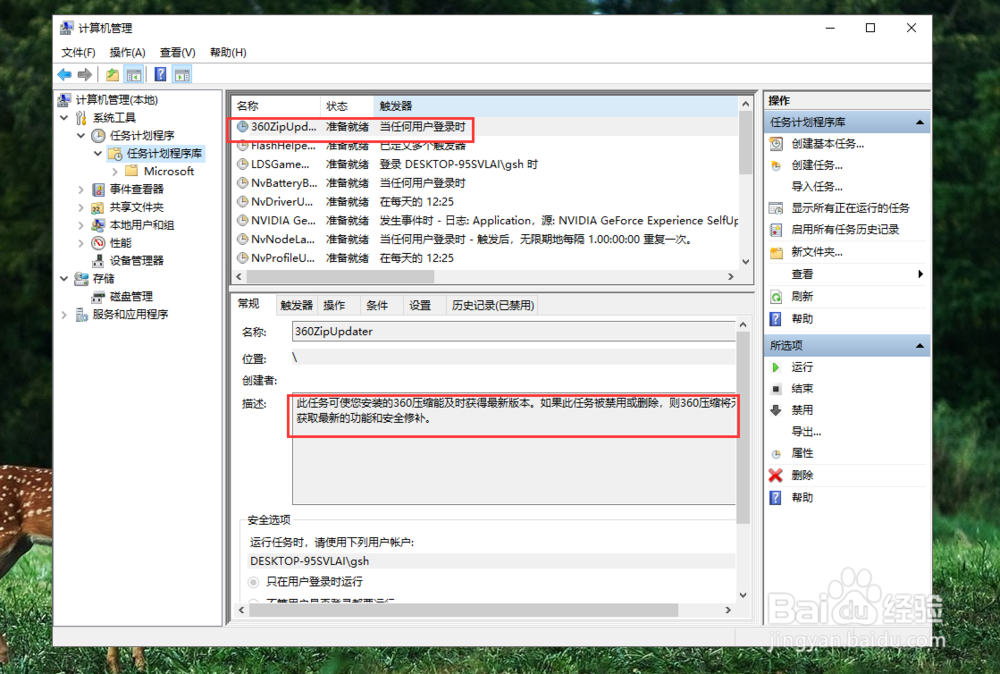The height and width of the screenshot is (674, 1000).
Task: Click the 禁用 down arrow icon
Action: pos(776,410)
